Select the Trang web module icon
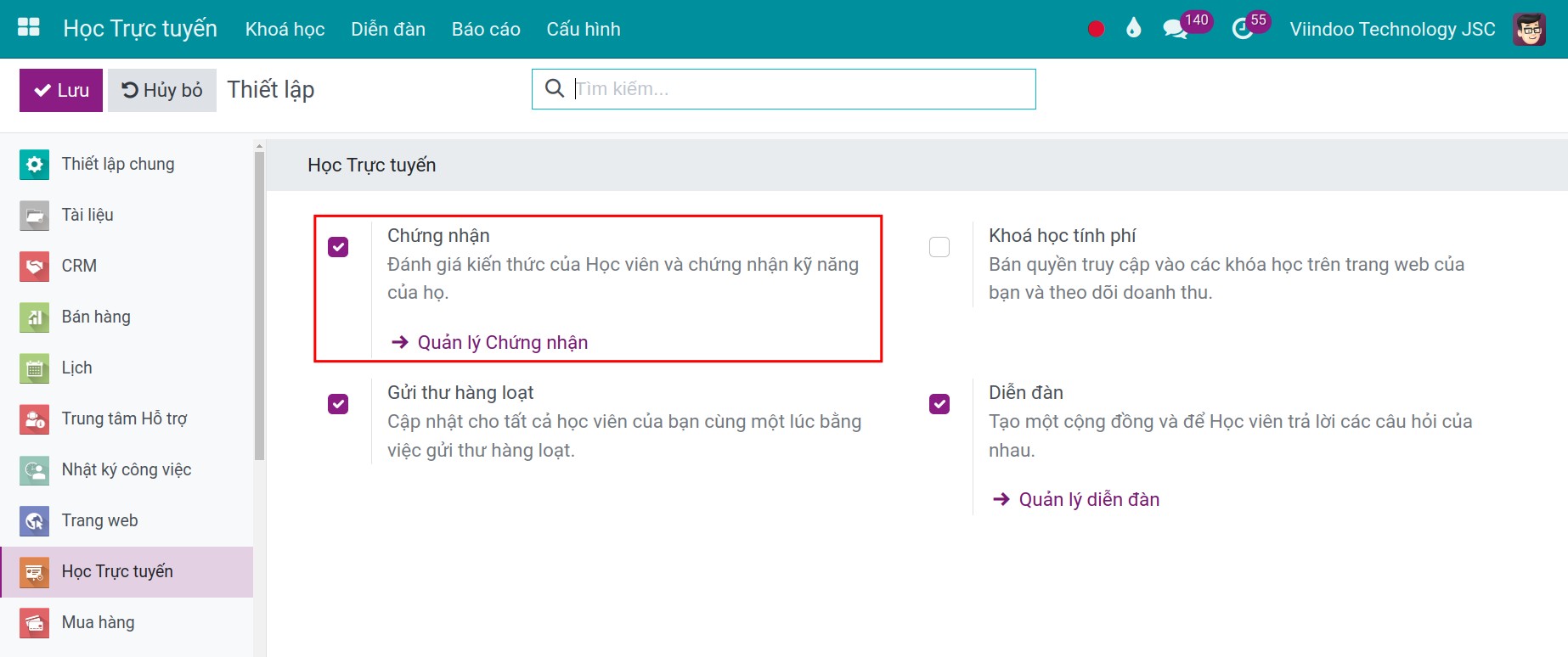Screen dimensions: 1568x657 coord(34,520)
